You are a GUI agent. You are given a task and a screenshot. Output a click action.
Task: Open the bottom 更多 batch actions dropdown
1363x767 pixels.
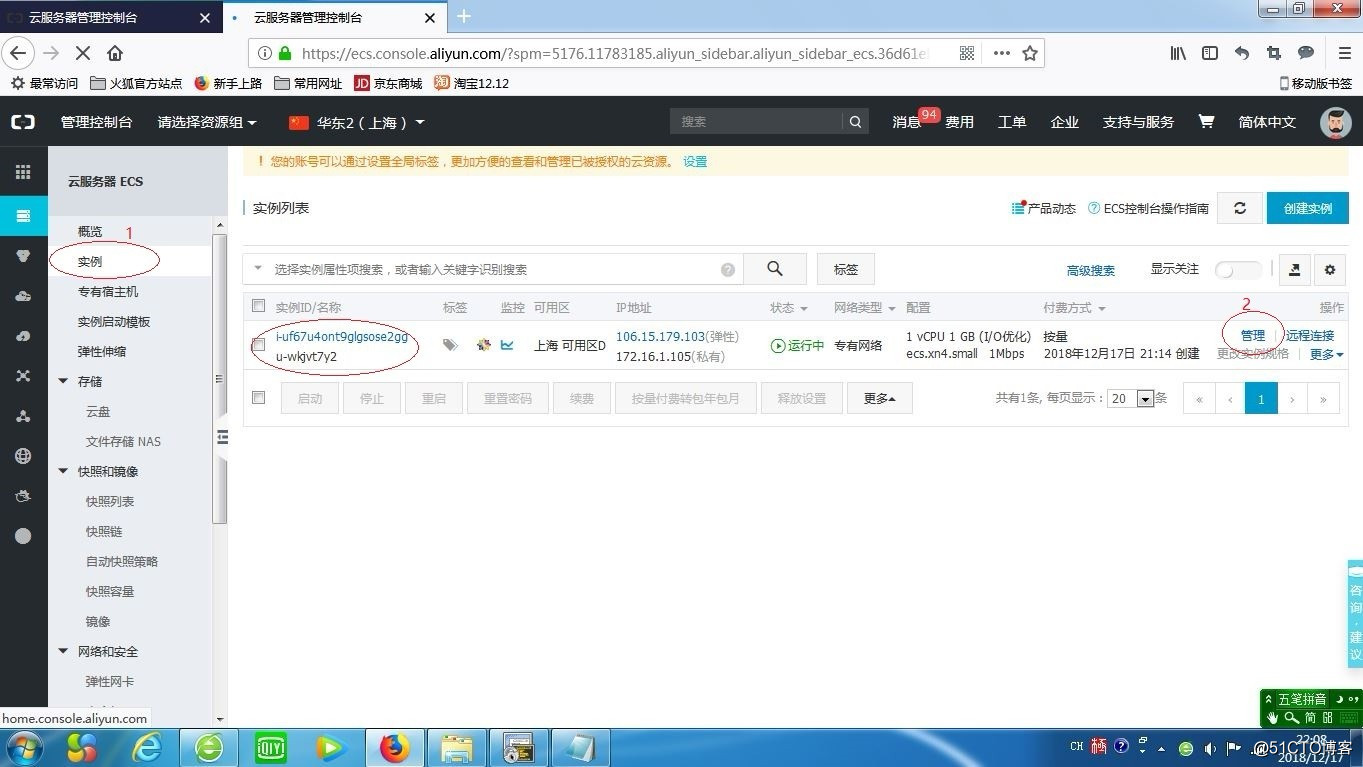[880, 398]
